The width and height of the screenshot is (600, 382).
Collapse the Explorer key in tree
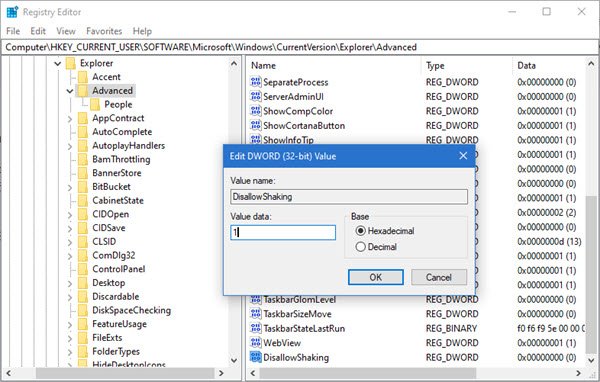57,64
